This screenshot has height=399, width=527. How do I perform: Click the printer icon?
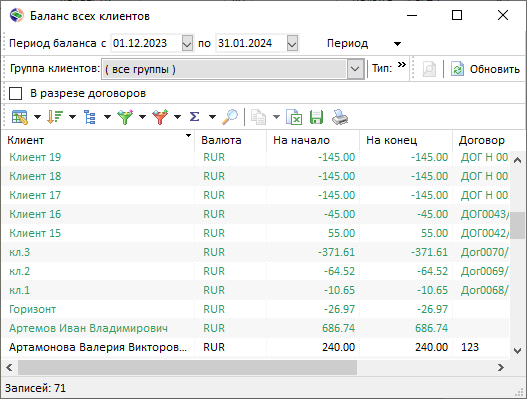click(x=340, y=117)
